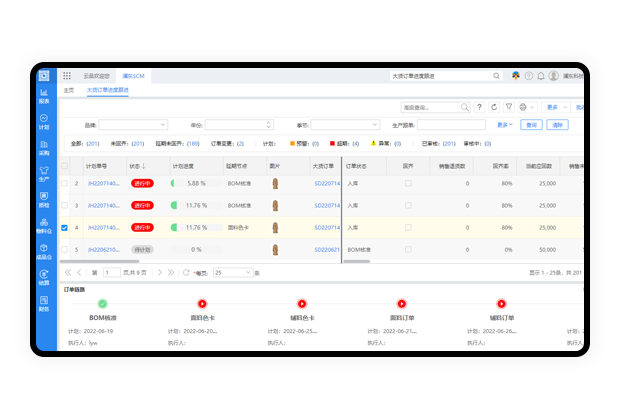Screen dimensions: 620x420
Task: Uncheck the checked row 4 checkbox
Action: click(x=65, y=227)
